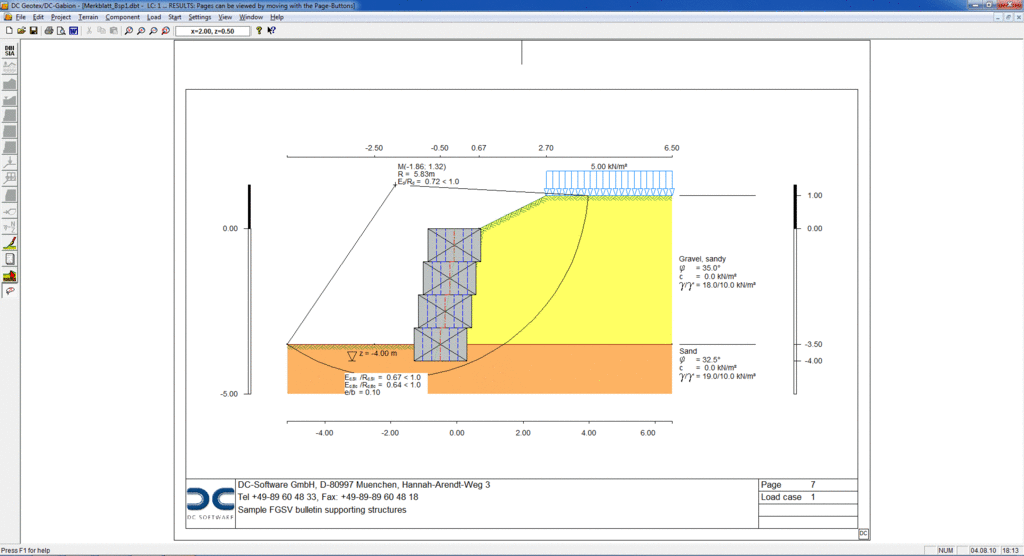Click the first magnifier zoom icon

tap(129, 31)
